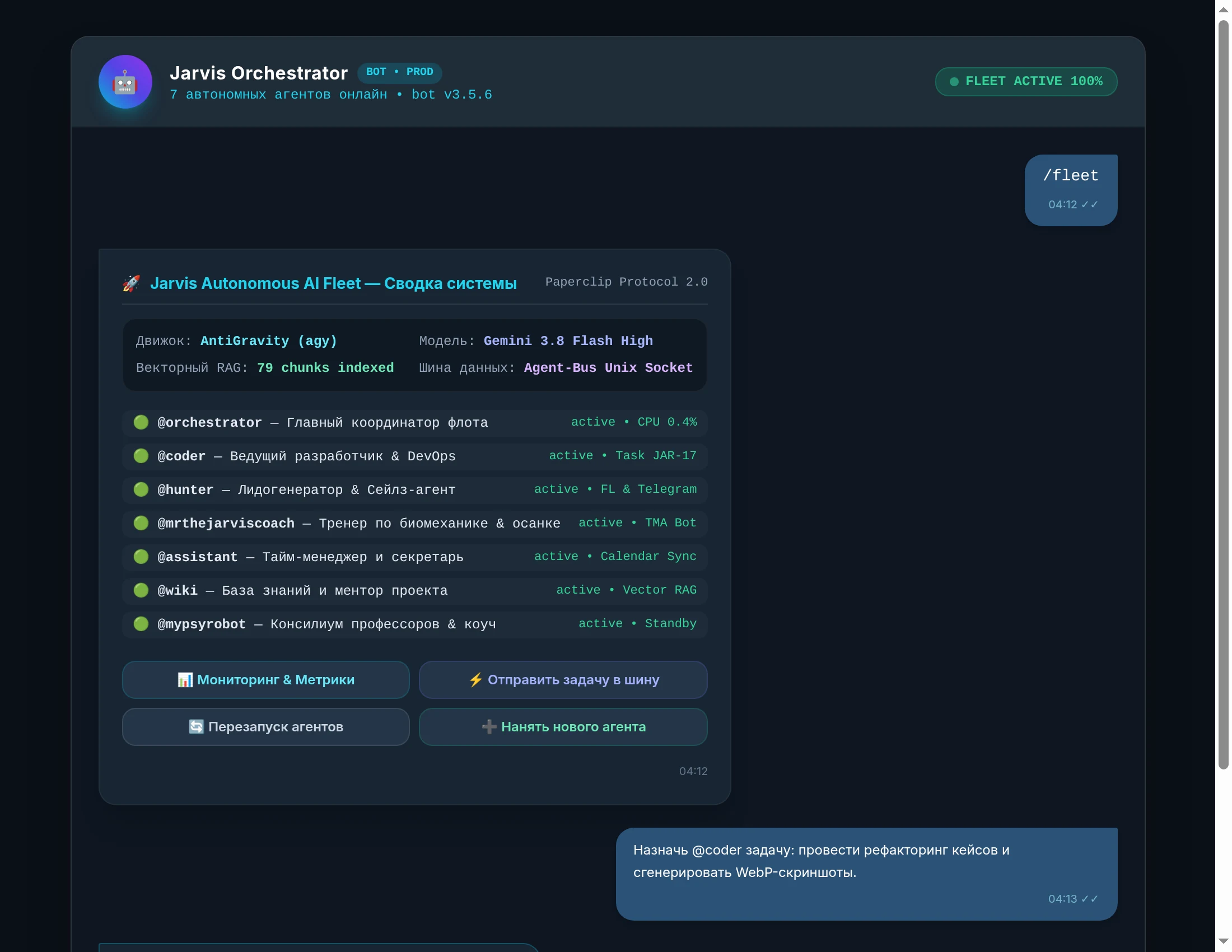Click green status dot next to @mypsyrobot
The width and height of the screenshot is (1232, 952).
pyautogui.click(x=141, y=624)
